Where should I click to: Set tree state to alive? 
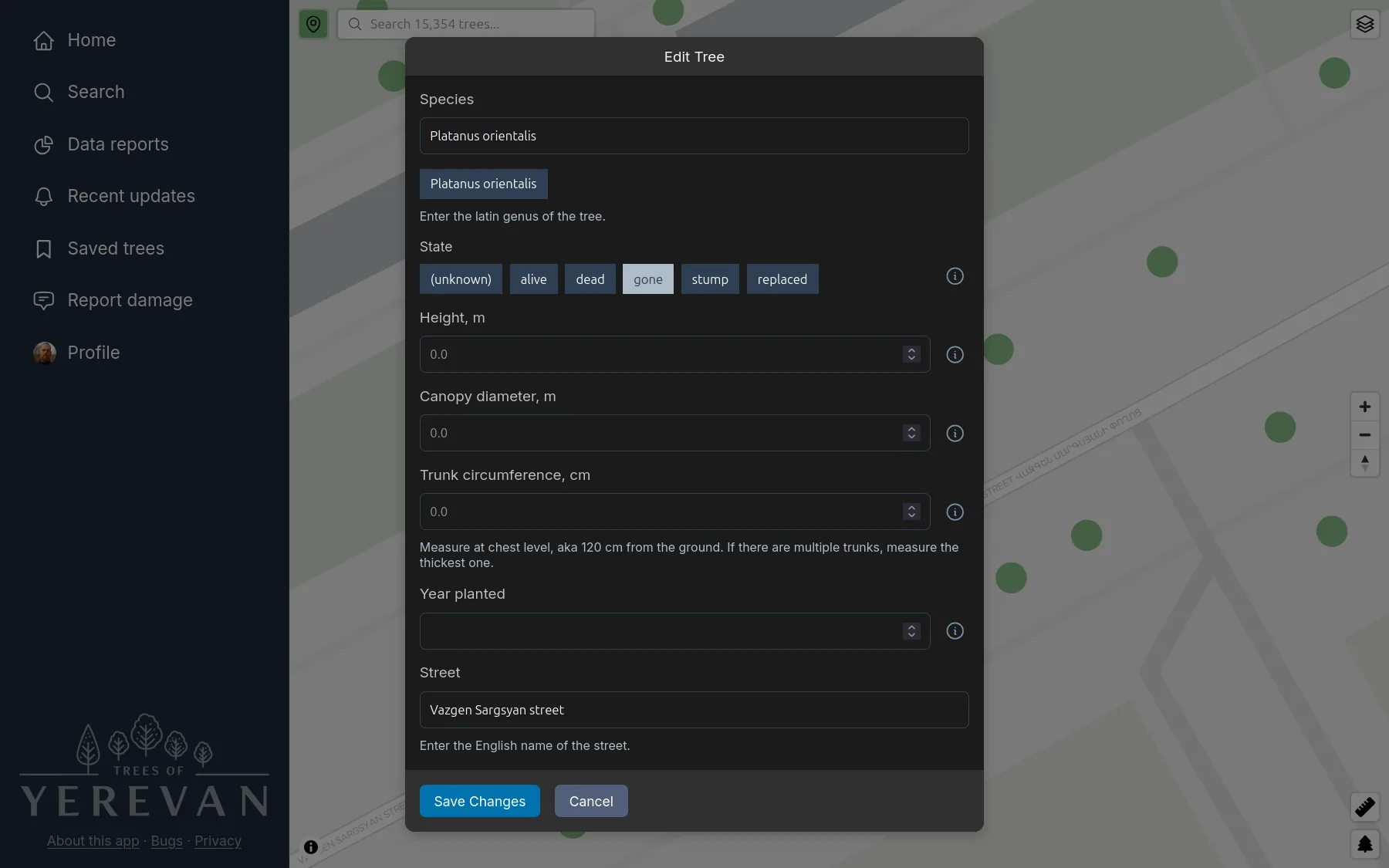(533, 279)
